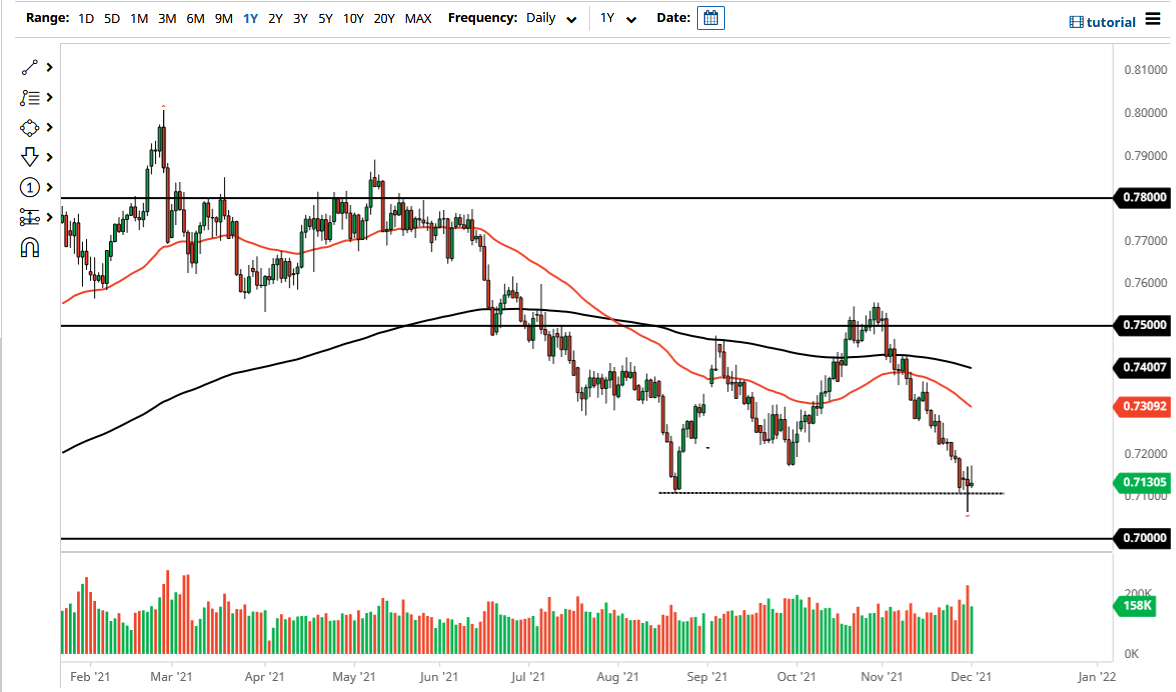Select the trend line drawing tool
The width and height of the screenshot is (1176, 692).
tap(28, 67)
